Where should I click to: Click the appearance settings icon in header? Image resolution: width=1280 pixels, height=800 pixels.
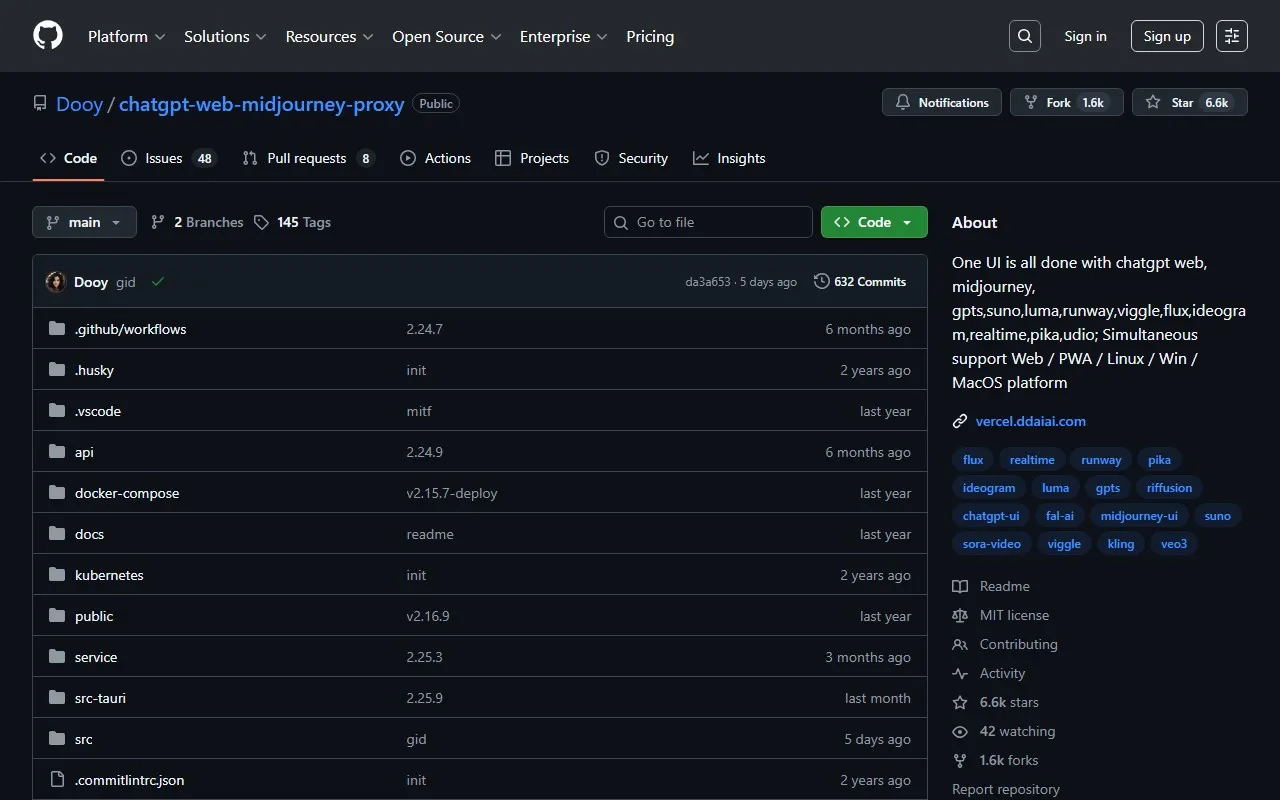tap(1232, 36)
